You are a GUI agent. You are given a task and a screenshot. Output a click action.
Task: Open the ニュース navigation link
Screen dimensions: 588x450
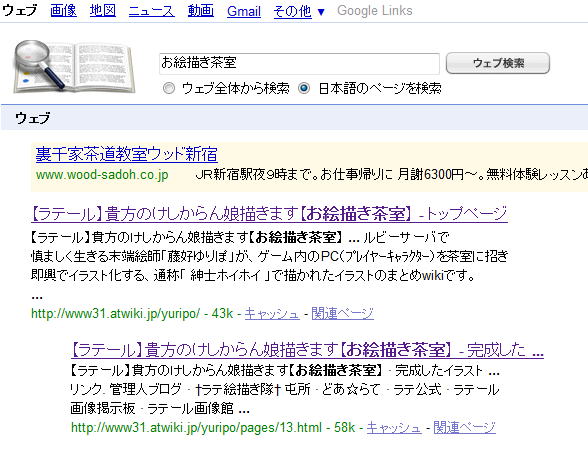(x=152, y=11)
